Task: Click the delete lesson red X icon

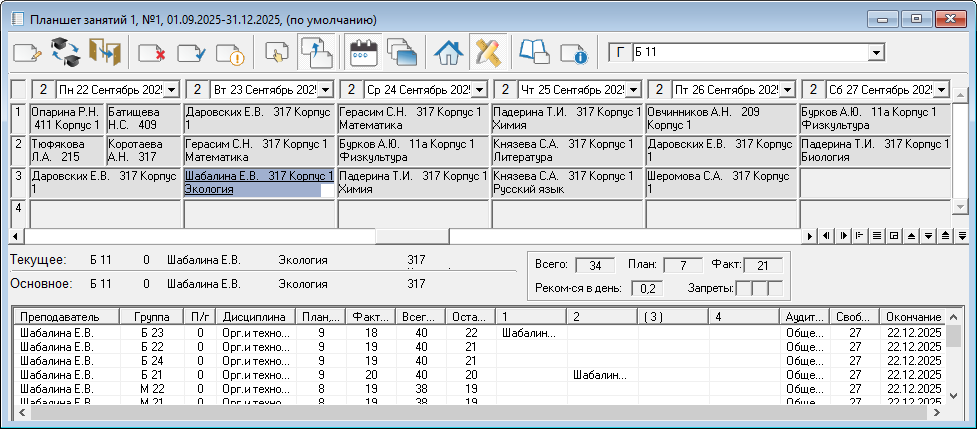Action: [152, 52]
